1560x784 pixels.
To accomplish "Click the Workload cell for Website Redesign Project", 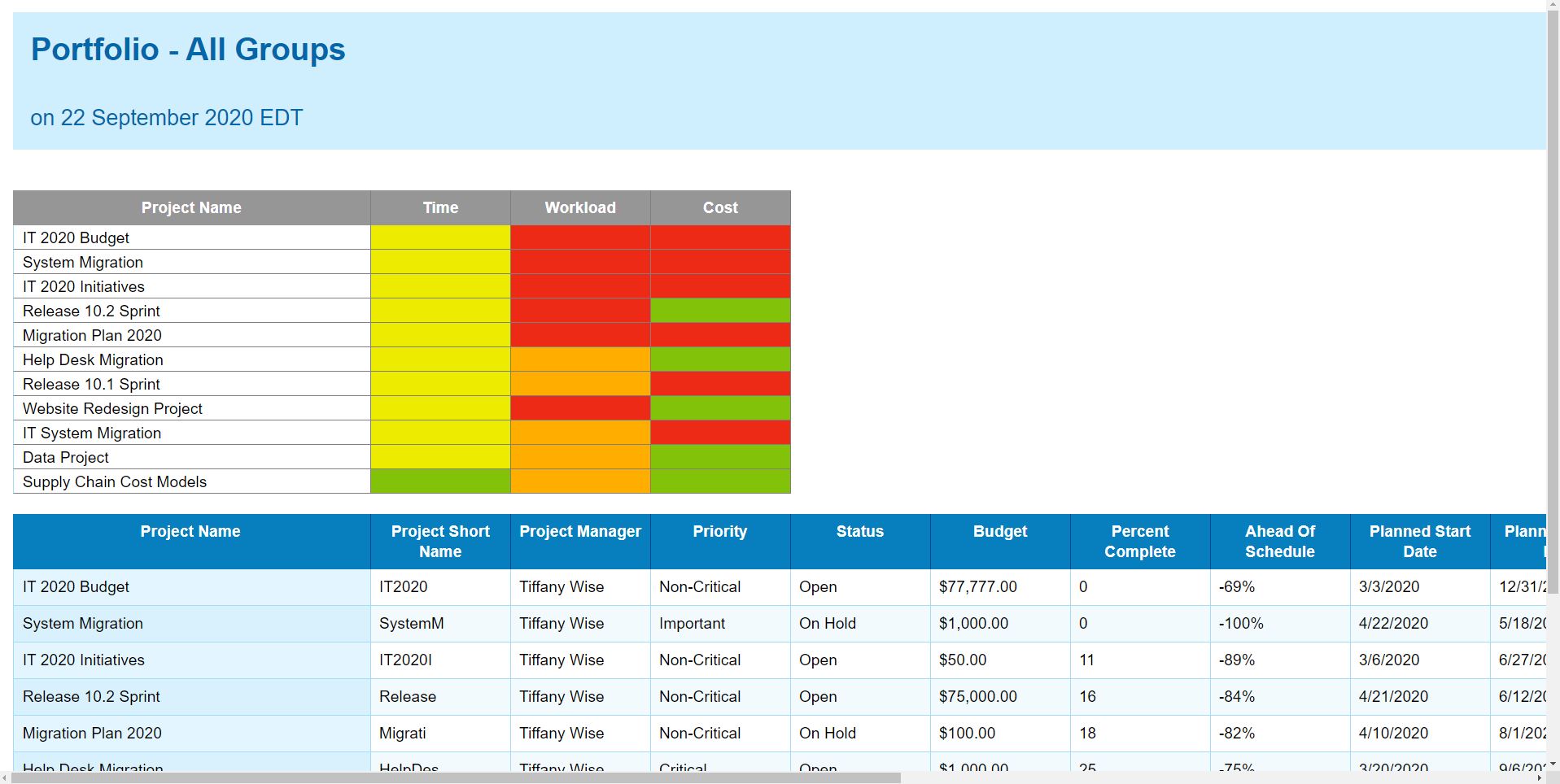I will pos(580,408).
